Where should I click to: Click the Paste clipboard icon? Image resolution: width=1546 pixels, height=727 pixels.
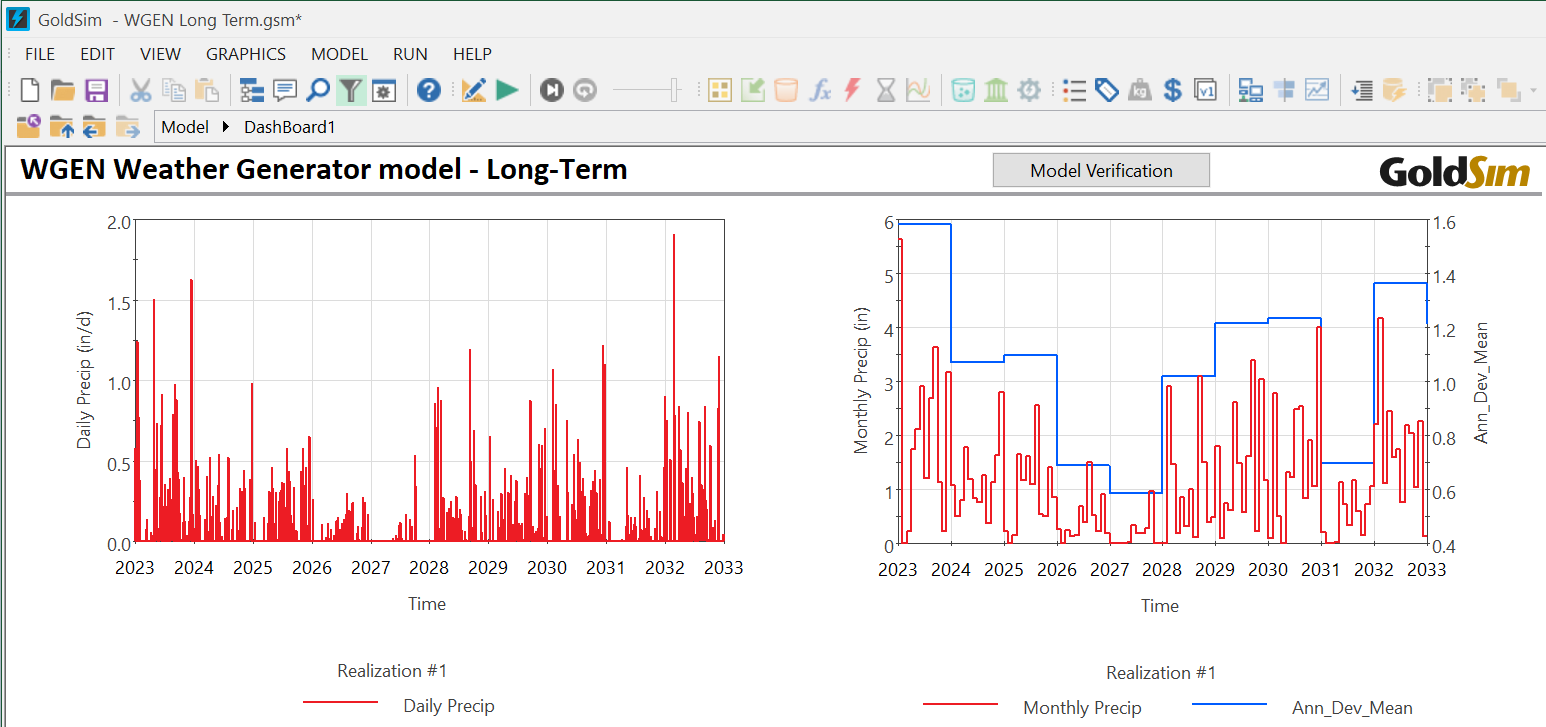207,90
